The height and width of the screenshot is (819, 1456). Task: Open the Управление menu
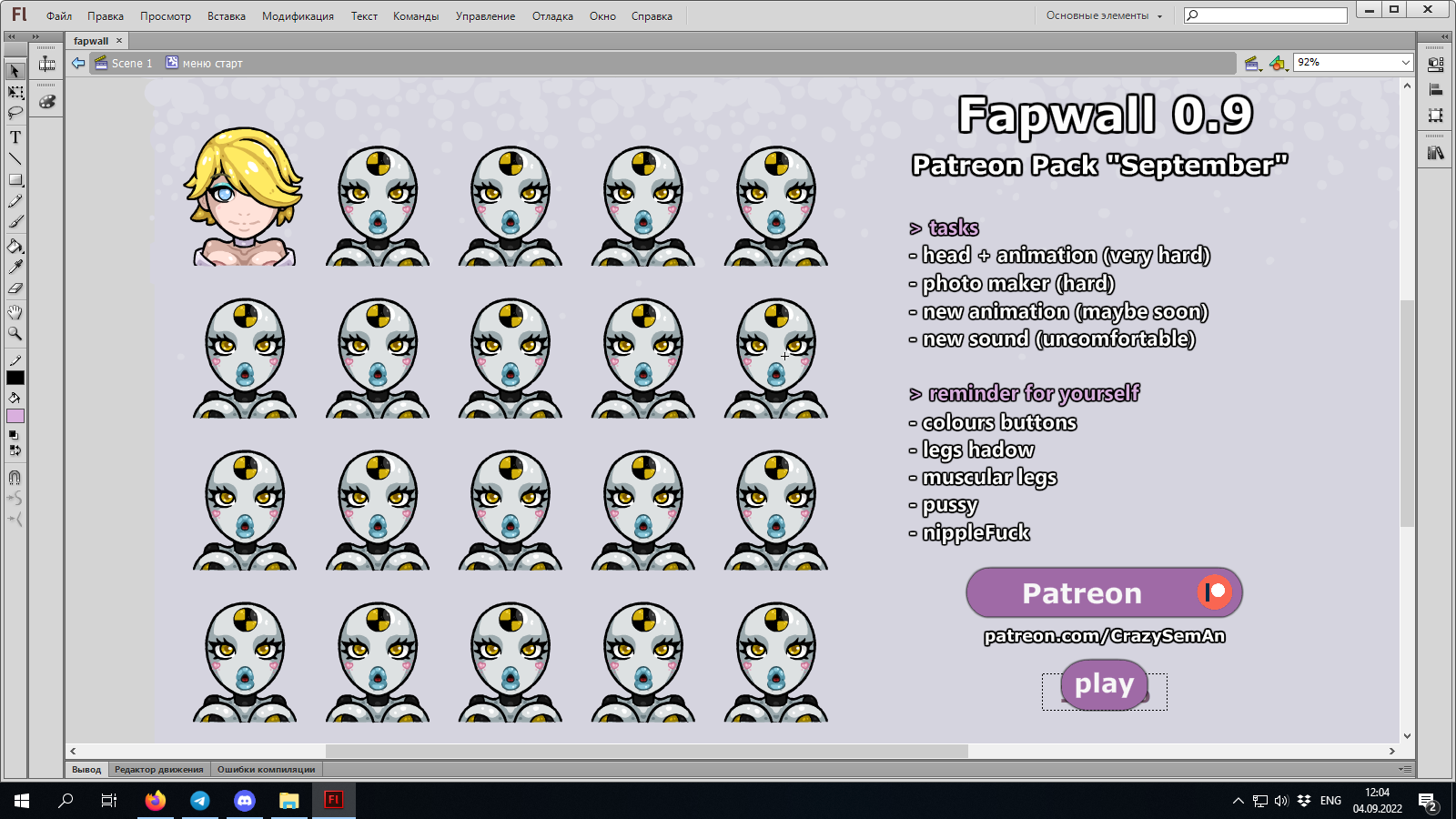coord(485,16)
